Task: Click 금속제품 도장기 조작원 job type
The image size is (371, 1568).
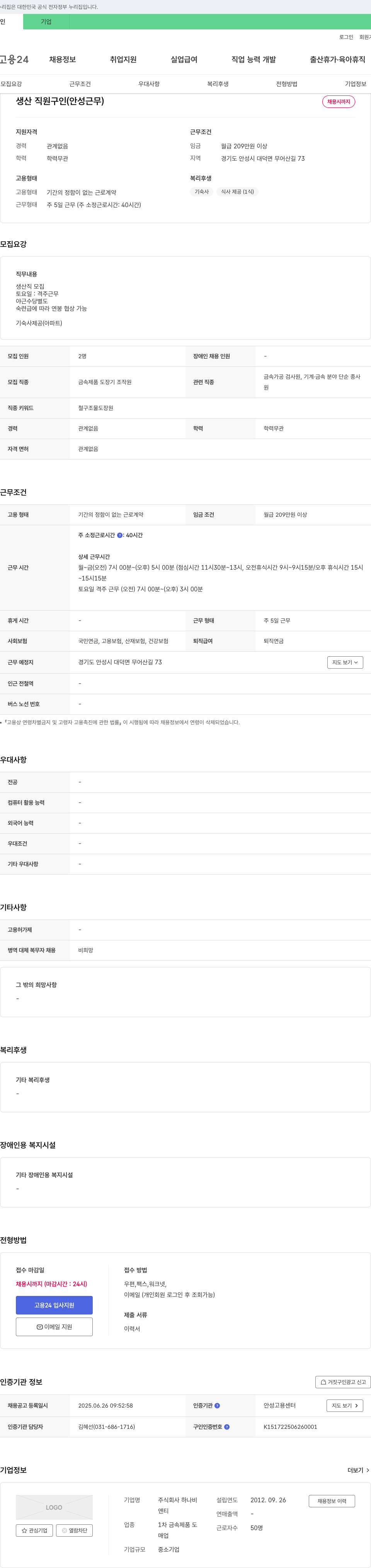Action: [x=105, y=382]
